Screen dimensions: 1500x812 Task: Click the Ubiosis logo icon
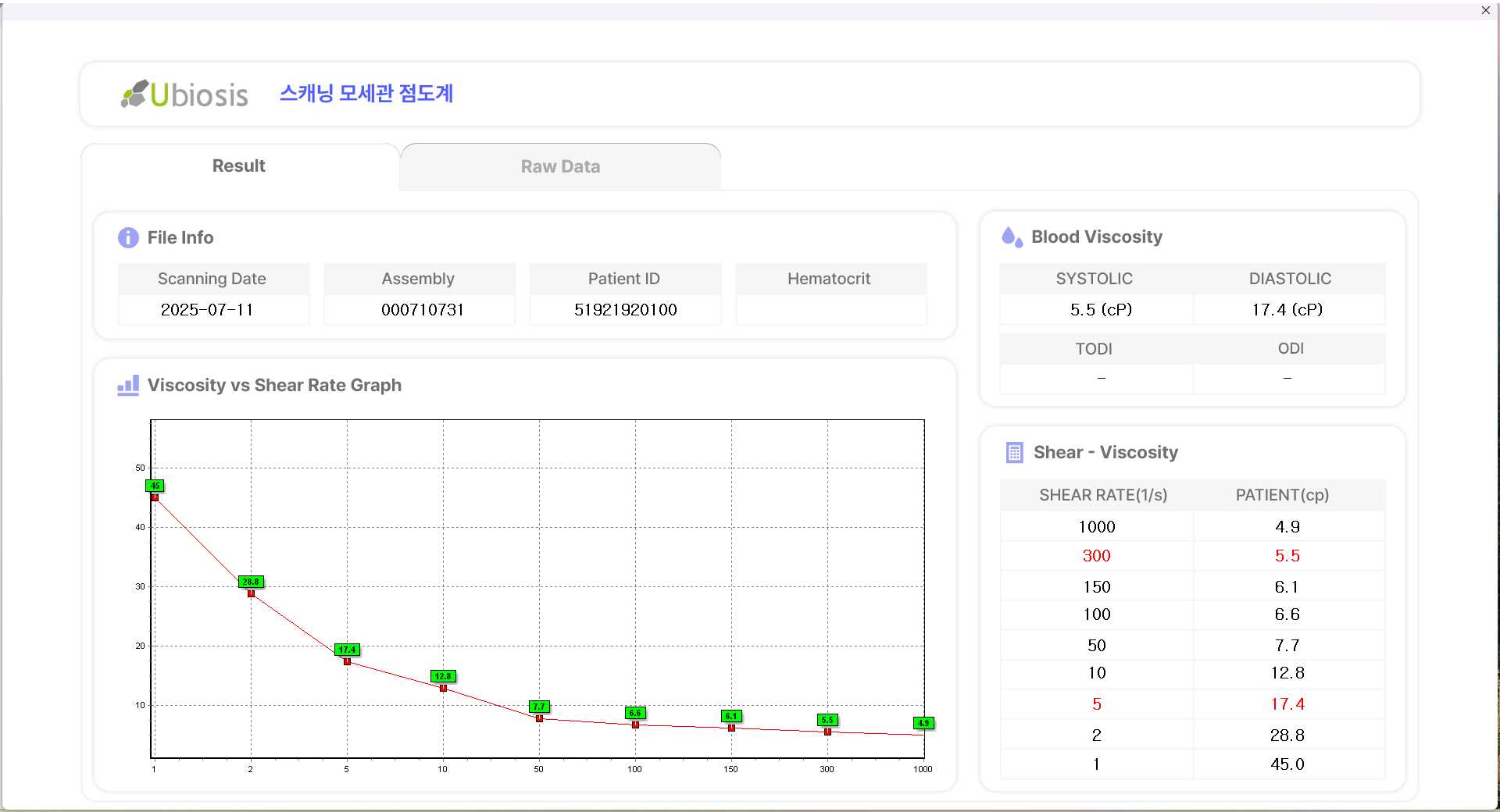tap(134, 94)
